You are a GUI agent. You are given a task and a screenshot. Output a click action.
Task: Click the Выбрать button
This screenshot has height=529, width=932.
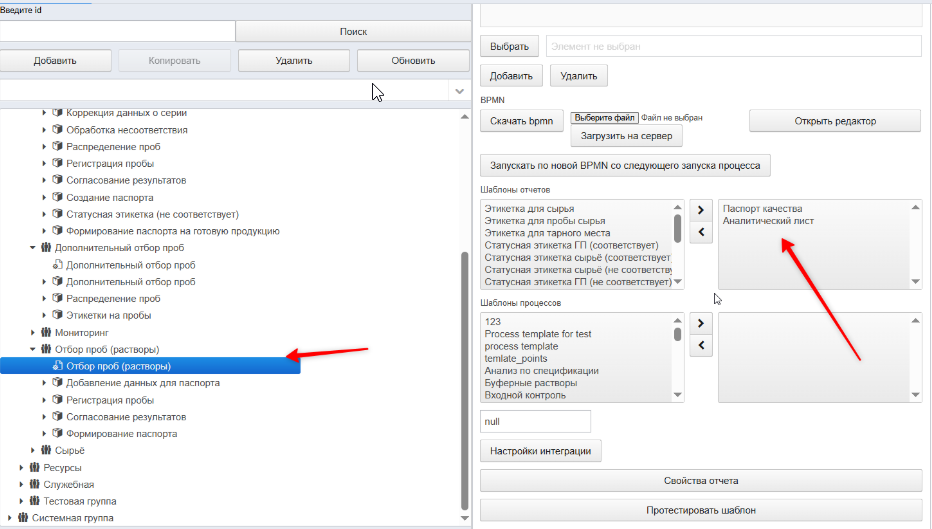point(509,46)
